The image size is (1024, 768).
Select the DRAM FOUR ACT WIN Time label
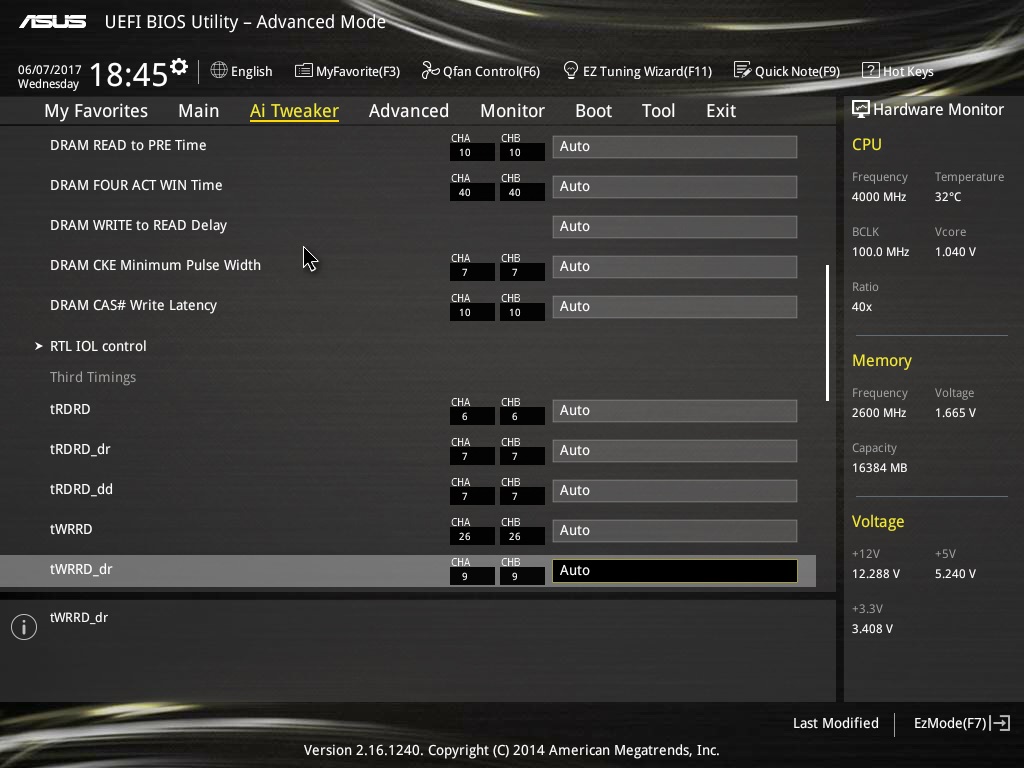click(x=136, y=185)
